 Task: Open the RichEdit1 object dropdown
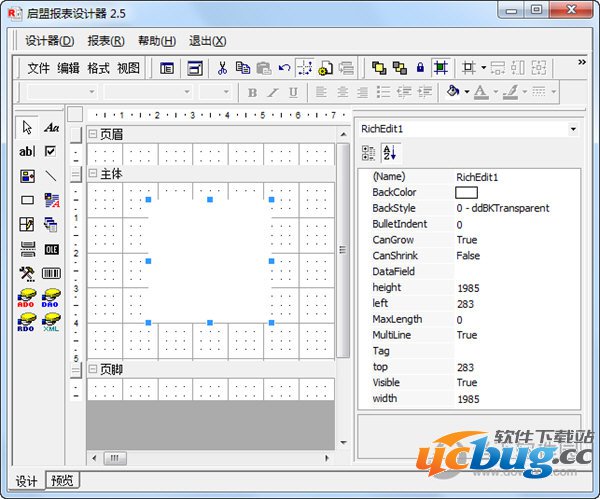[x=572, y=129]
